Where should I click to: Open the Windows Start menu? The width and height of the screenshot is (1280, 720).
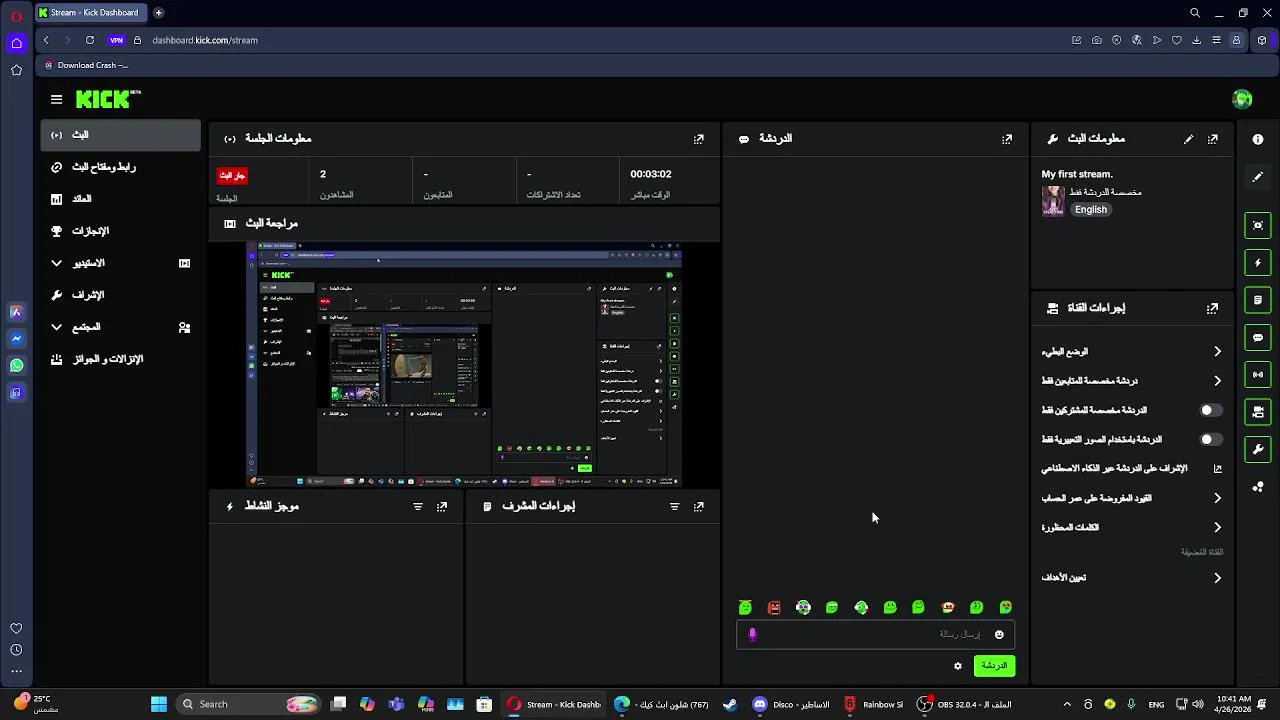[x=159, y=704]
